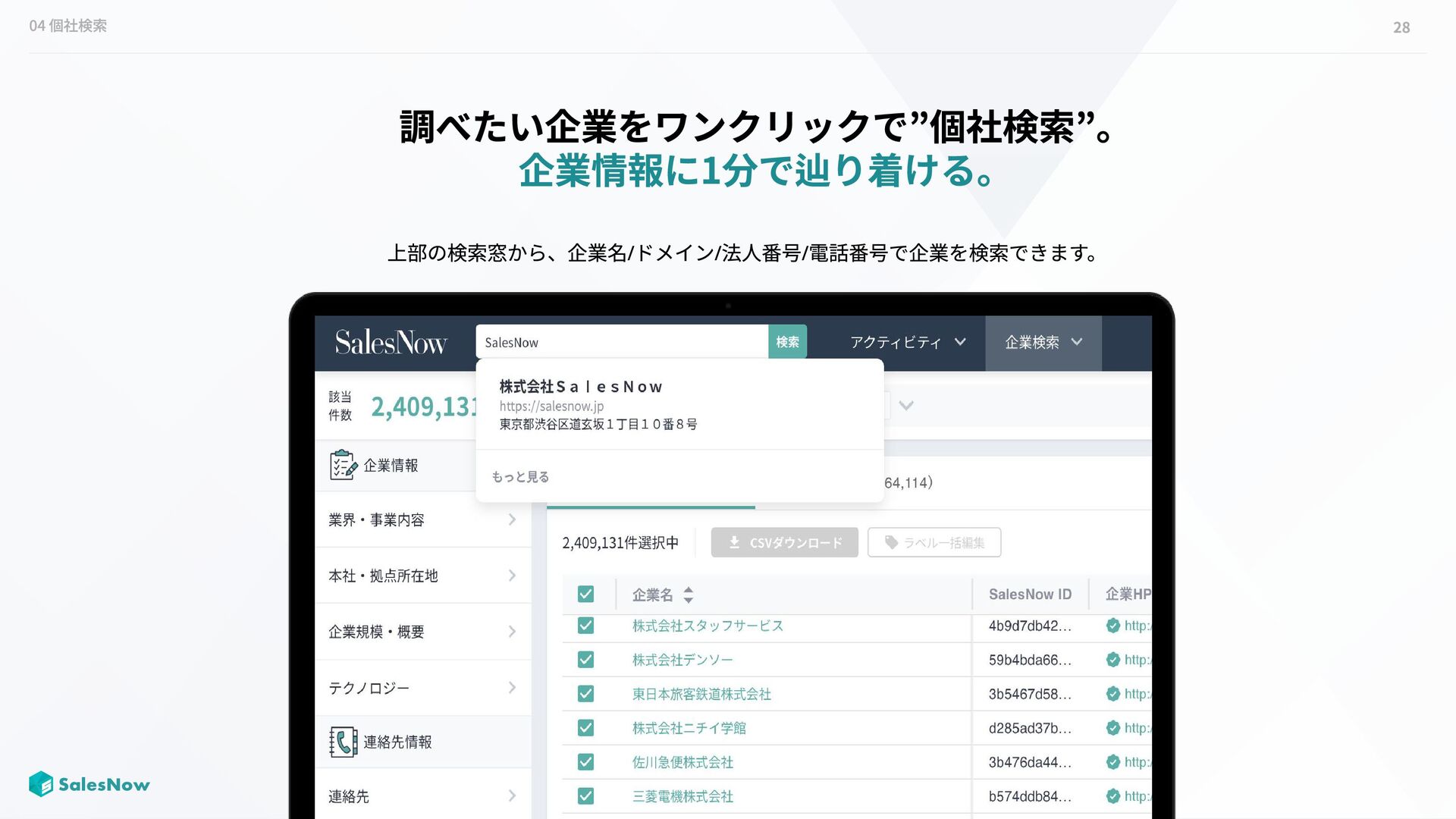
Task: Click もっと見る in the search suggestions
Action: tap(520, 477)
